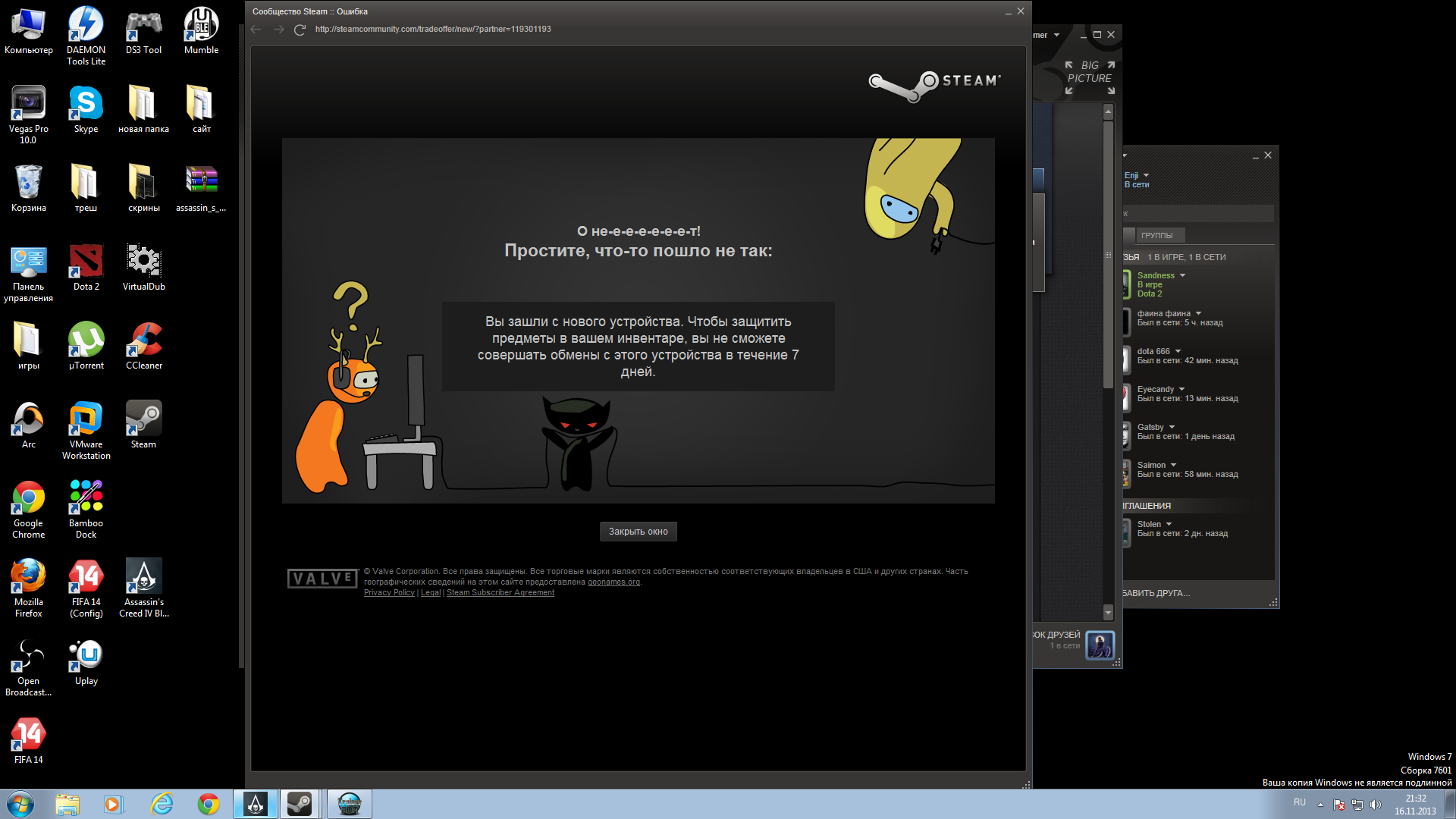Enter Big Picture mode

tap(1090, 77)
